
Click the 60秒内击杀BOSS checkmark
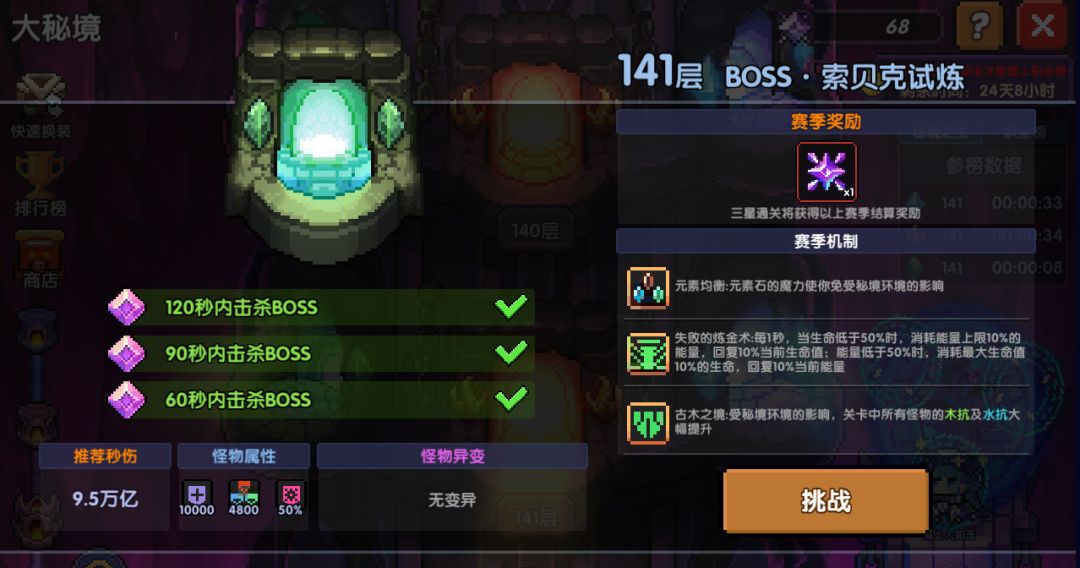point(511,399)
